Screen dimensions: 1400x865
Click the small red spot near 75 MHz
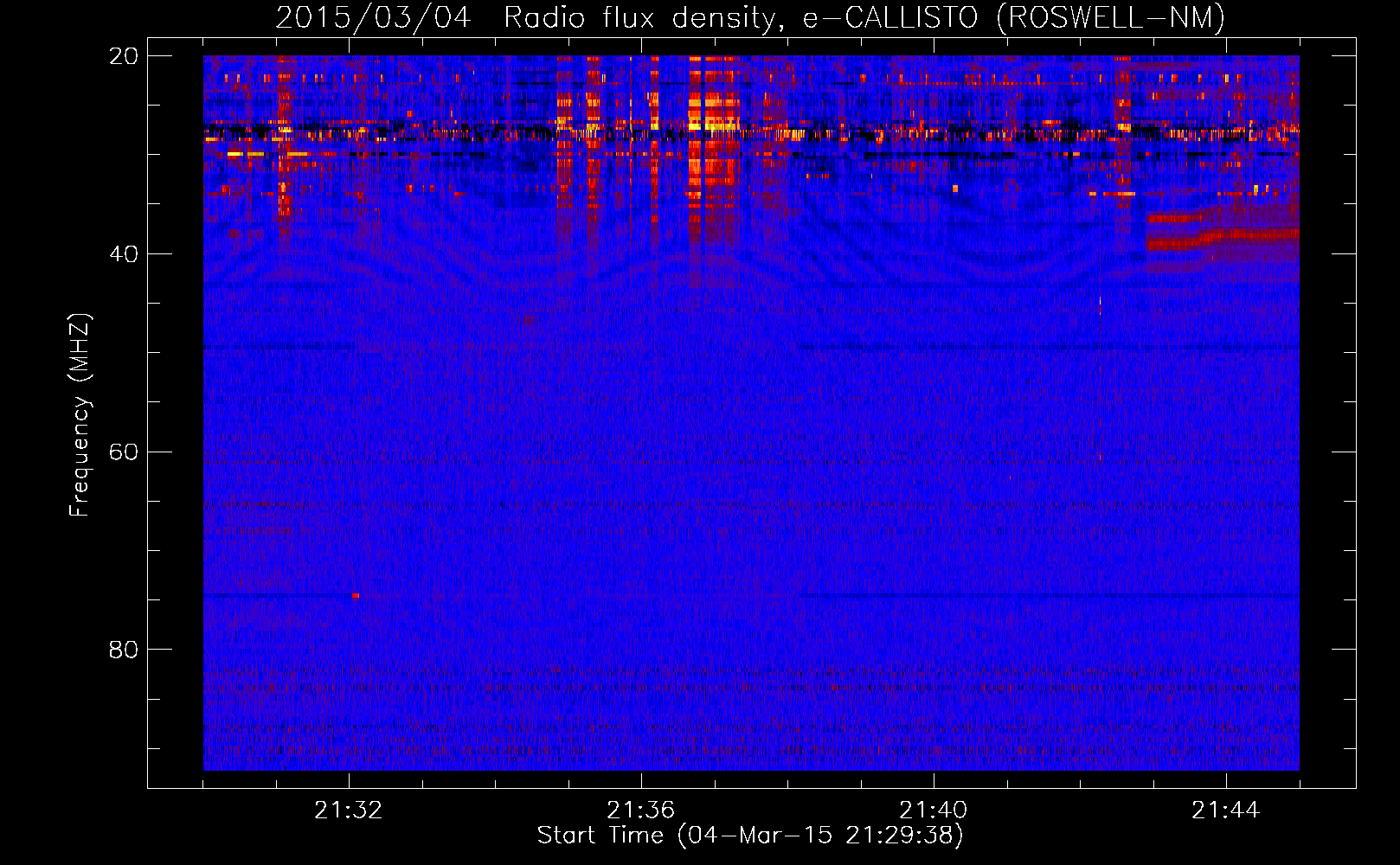(356, 595)
